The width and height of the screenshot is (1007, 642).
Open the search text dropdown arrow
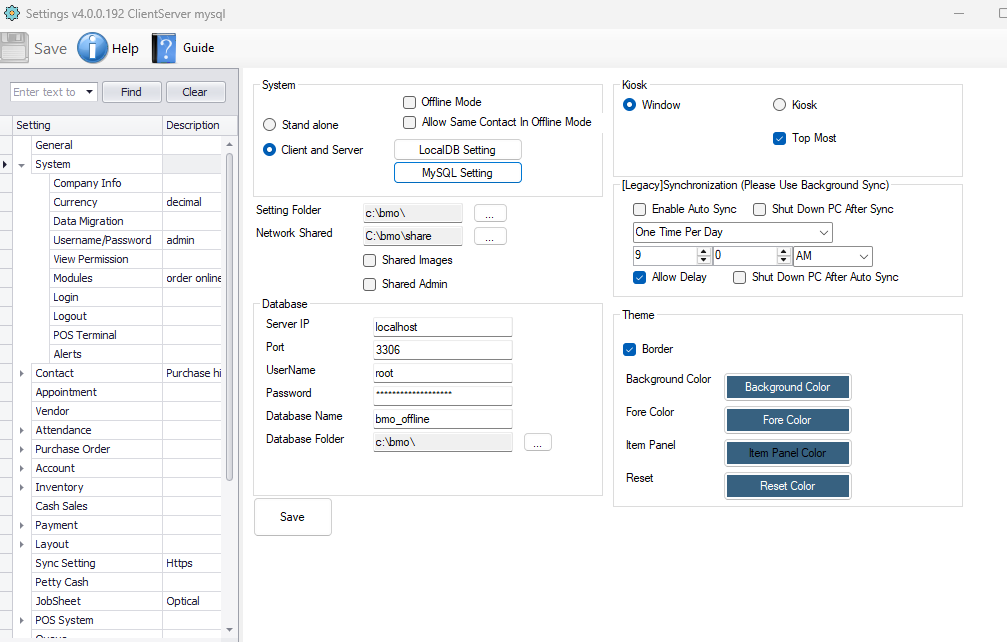tap(89, 92)
